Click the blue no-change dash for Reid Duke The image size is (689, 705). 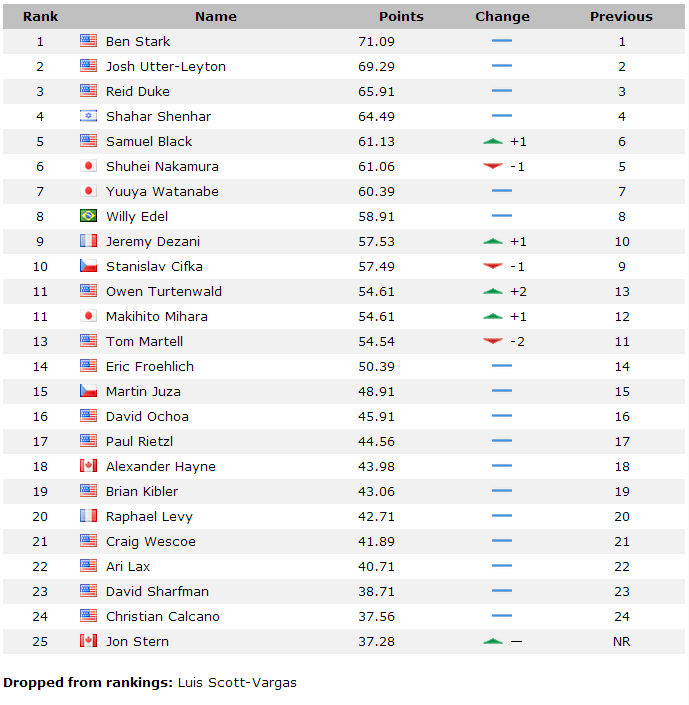point(502,91)
